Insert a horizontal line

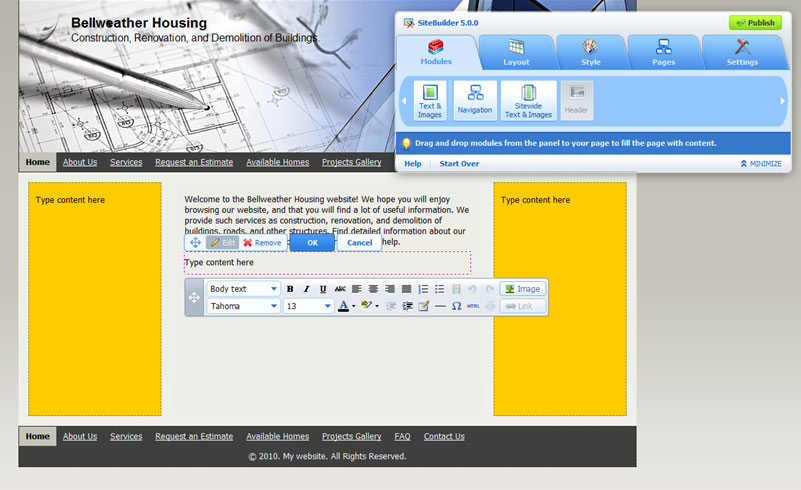click(x=440, y=306)
